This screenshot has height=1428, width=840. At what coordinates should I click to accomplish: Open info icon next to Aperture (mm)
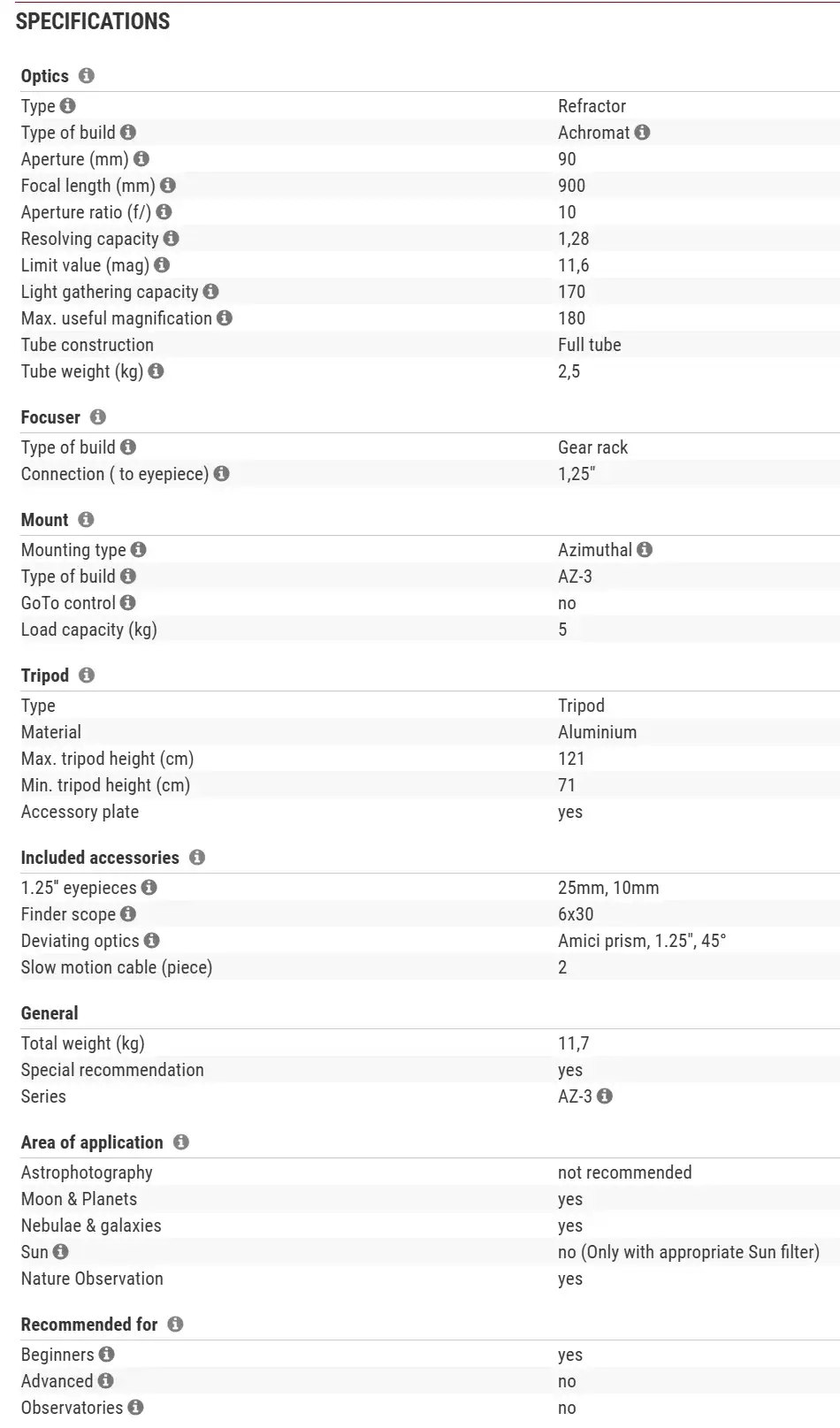click(x=141, y=159)
